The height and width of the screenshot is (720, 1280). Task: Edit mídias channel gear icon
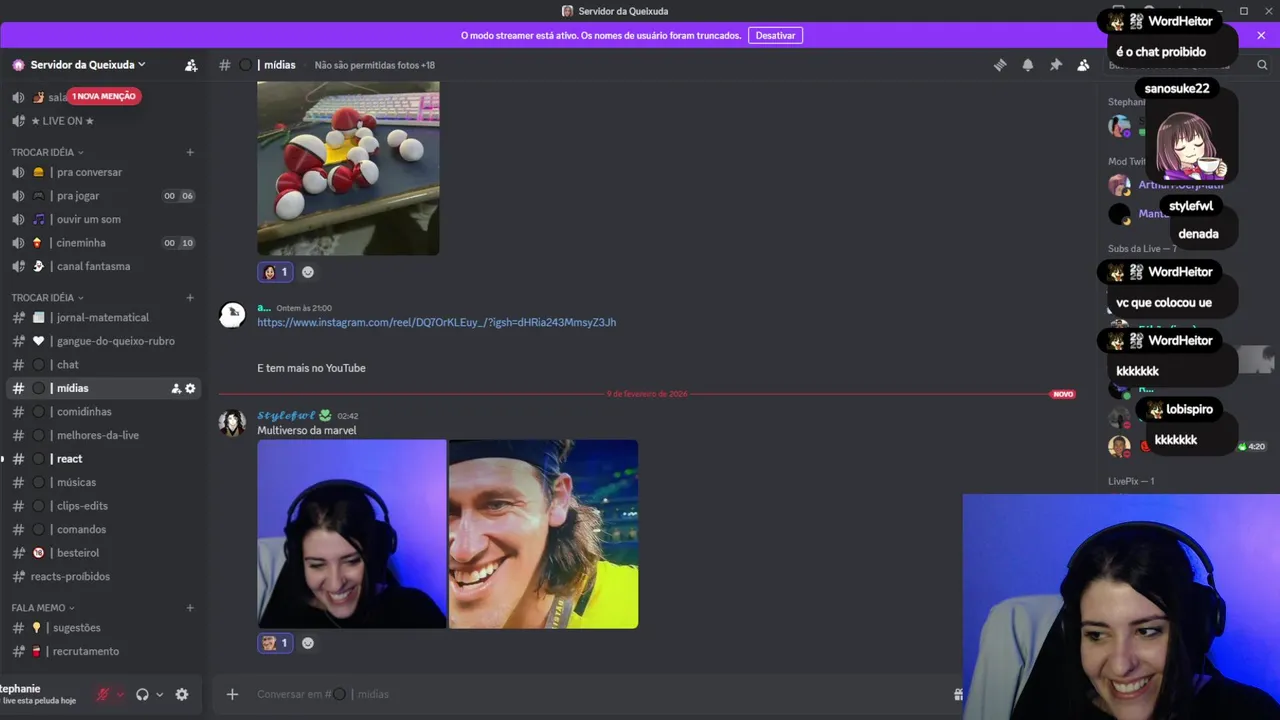(190, 388)
